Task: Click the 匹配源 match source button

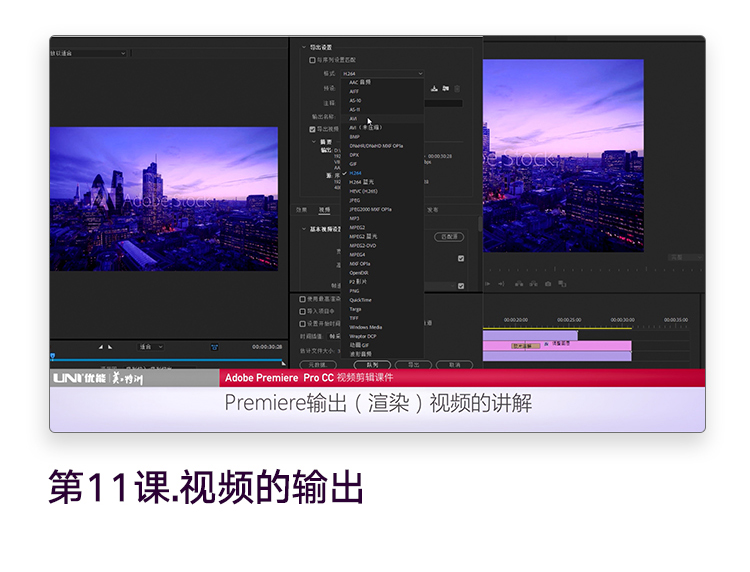Action: point(449,237)
